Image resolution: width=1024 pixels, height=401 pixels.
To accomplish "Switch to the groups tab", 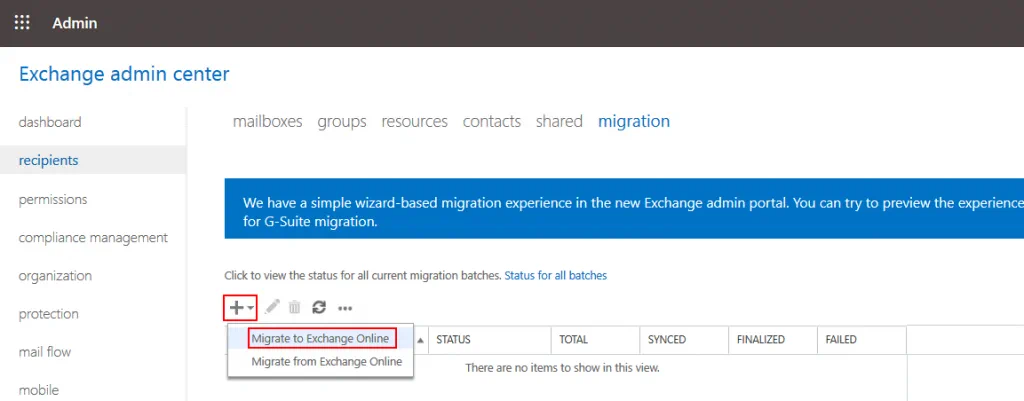I will click(342, 121).
